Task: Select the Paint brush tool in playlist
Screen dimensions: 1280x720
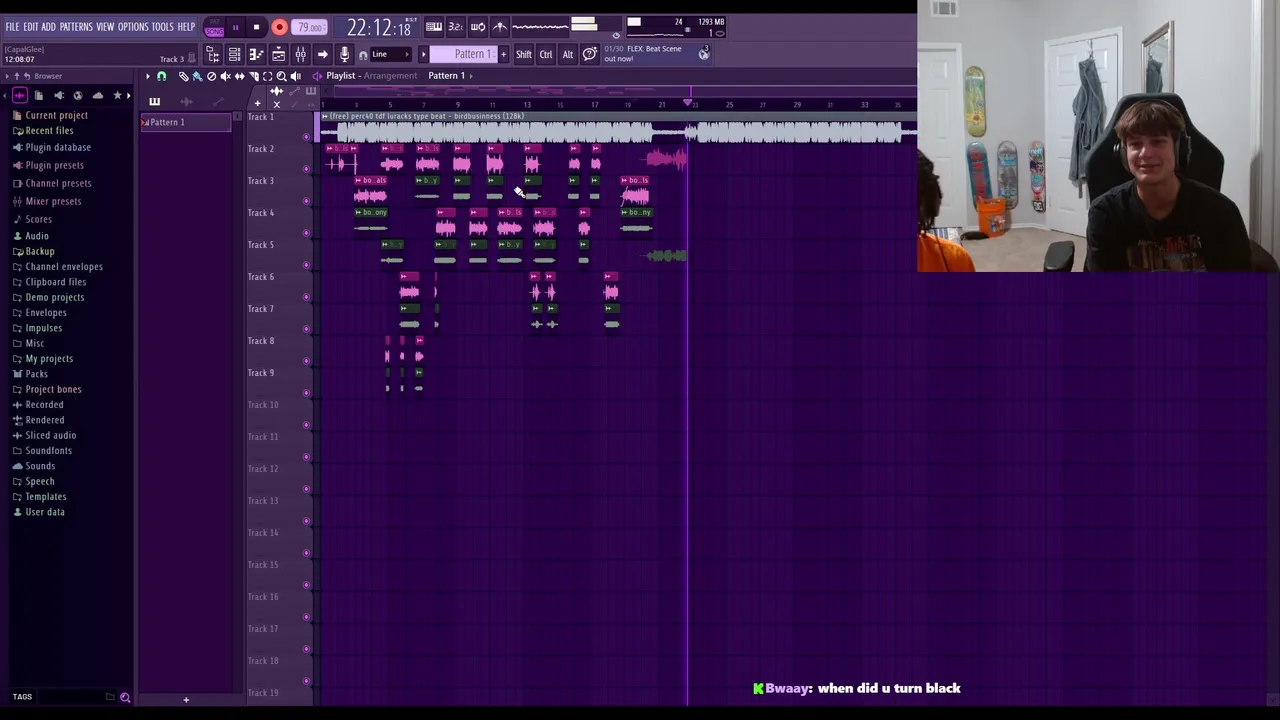Action: (197, 76)
